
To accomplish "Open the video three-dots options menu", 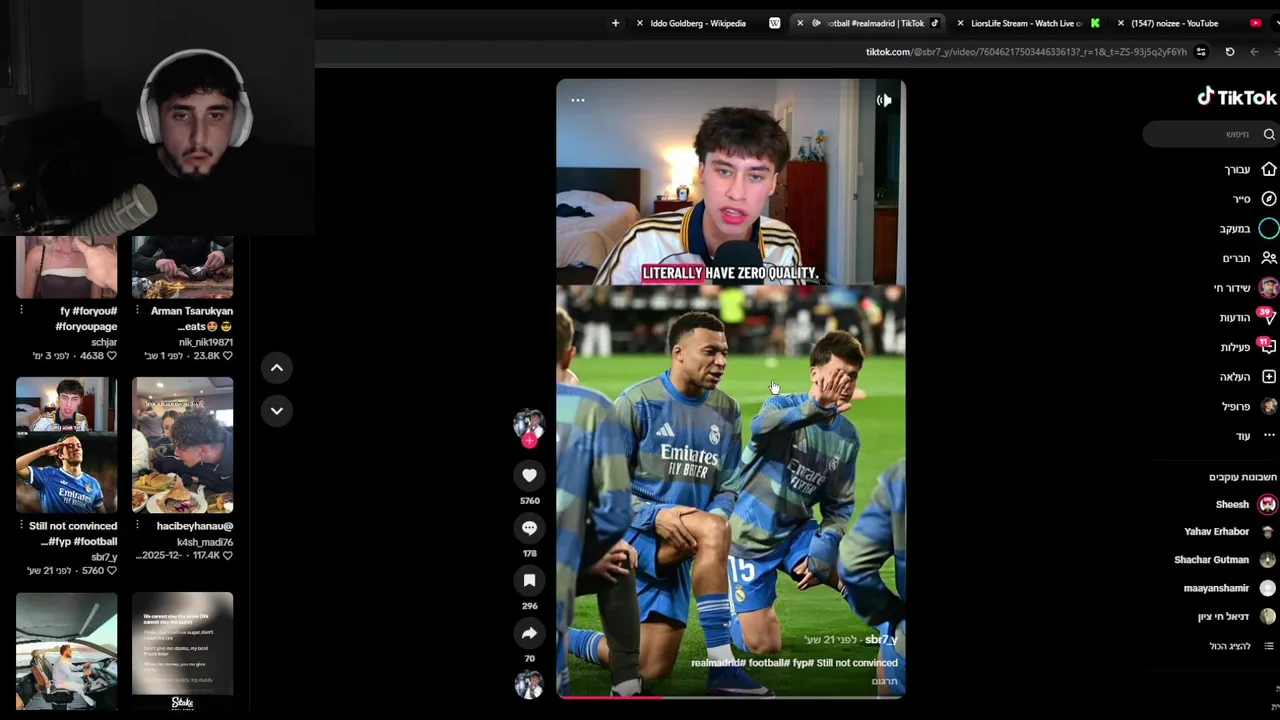I will tap(578, 100).
